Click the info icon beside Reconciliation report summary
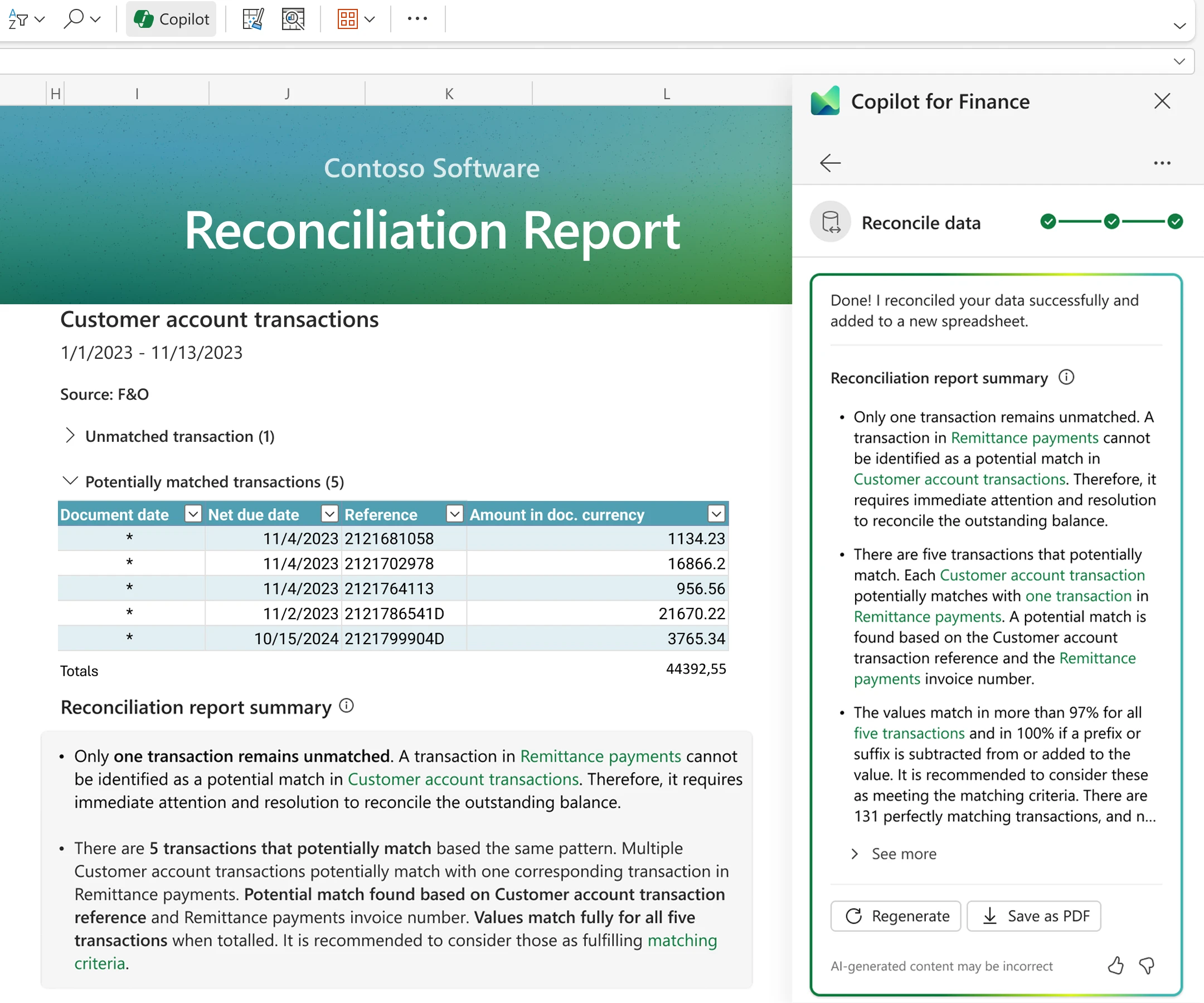 (1067, 377)
